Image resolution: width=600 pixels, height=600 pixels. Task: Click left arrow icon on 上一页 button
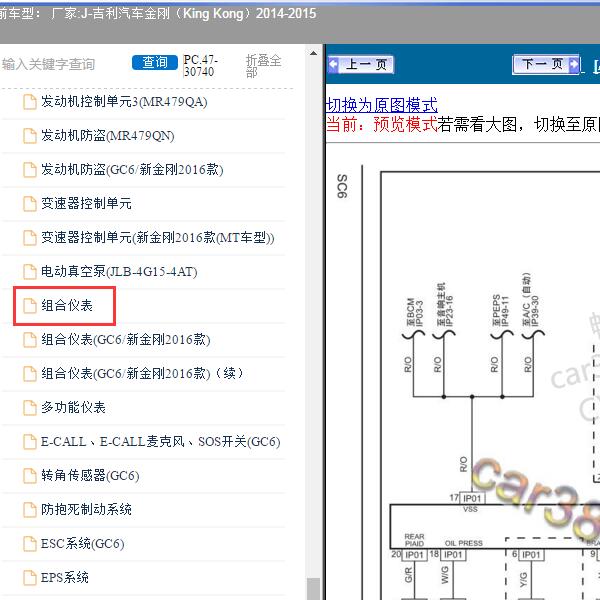tap(334, 64)
